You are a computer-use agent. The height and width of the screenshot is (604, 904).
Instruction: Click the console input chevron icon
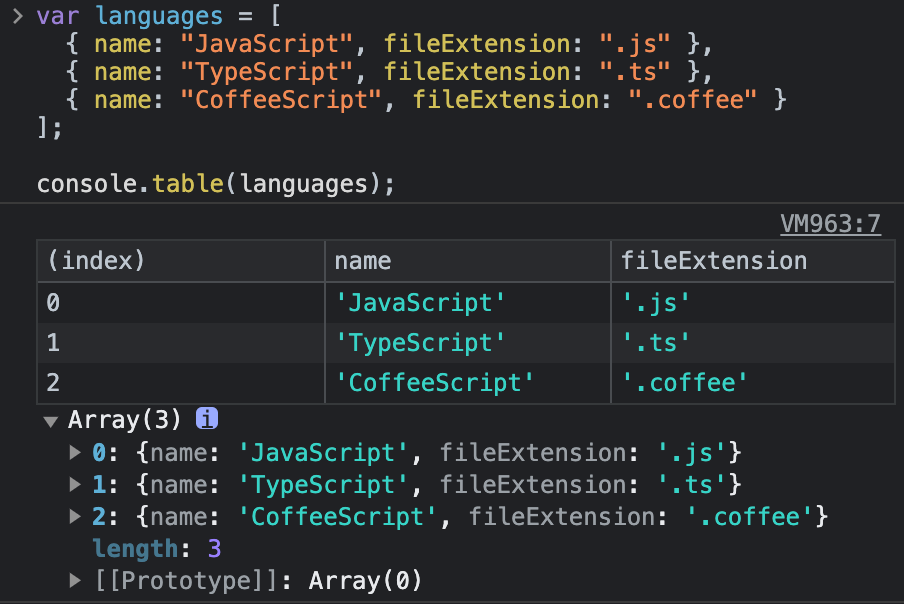pos(17,16)
